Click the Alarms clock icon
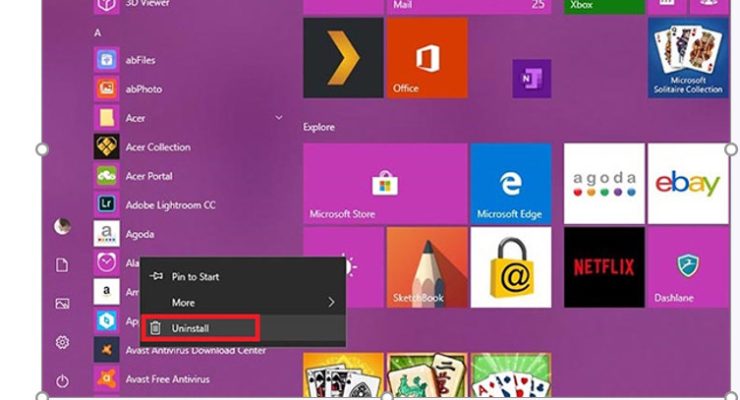This screenshot has height=400, width=740. [x=107, y=263]
